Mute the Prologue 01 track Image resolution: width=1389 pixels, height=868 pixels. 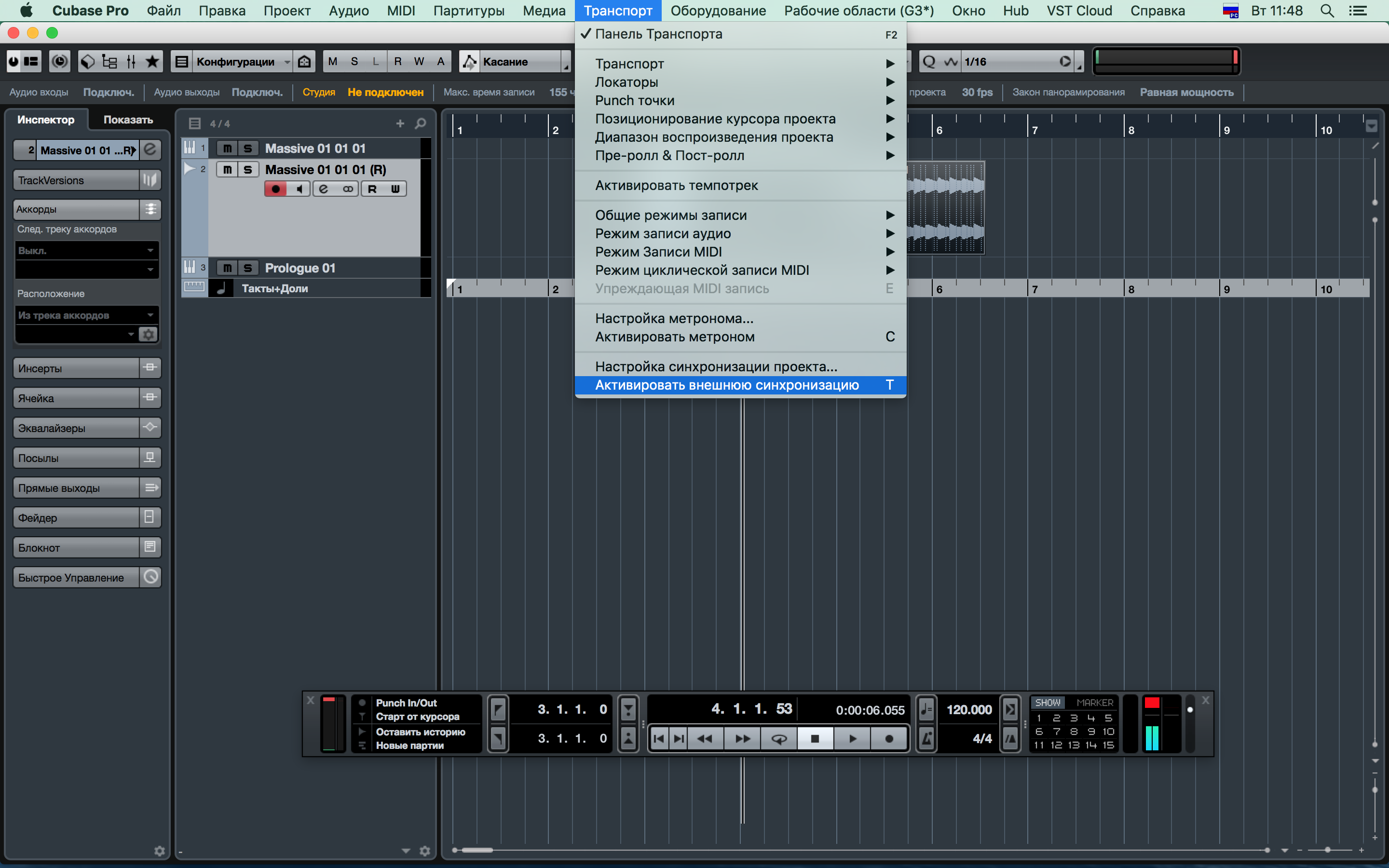227,268
